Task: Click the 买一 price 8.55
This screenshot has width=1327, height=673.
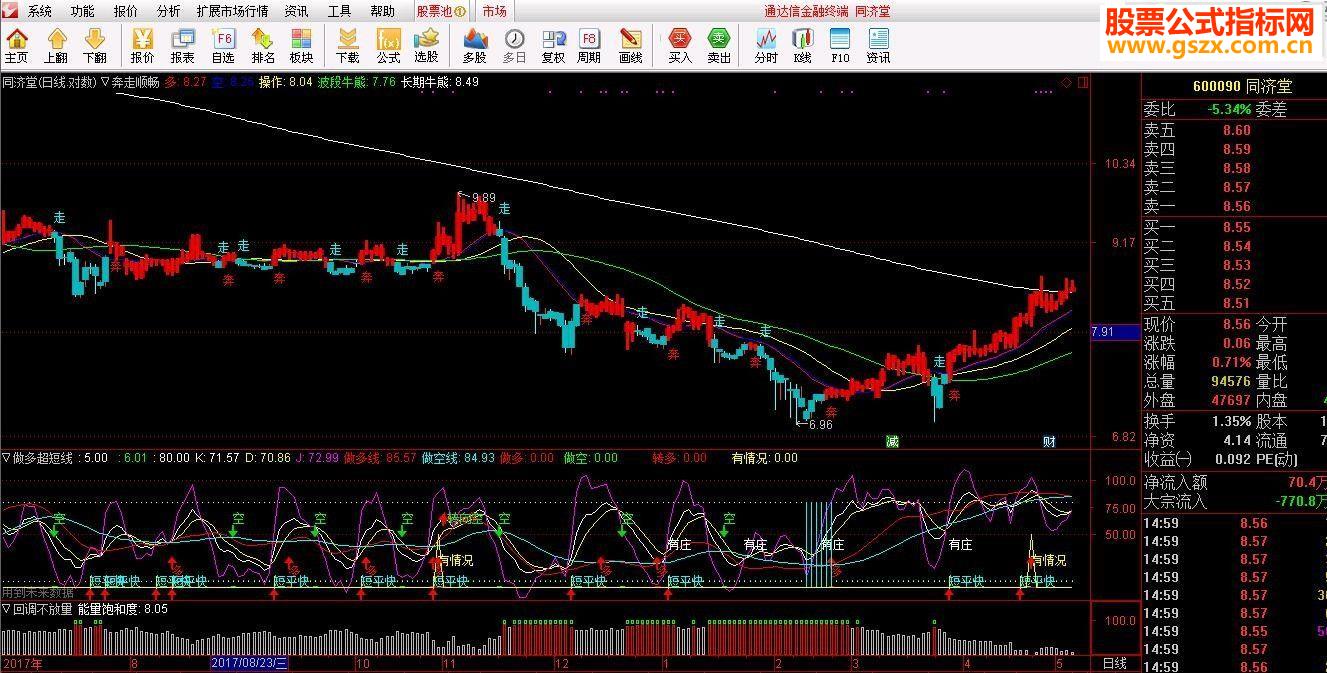Action: (x=1237, y=227)
